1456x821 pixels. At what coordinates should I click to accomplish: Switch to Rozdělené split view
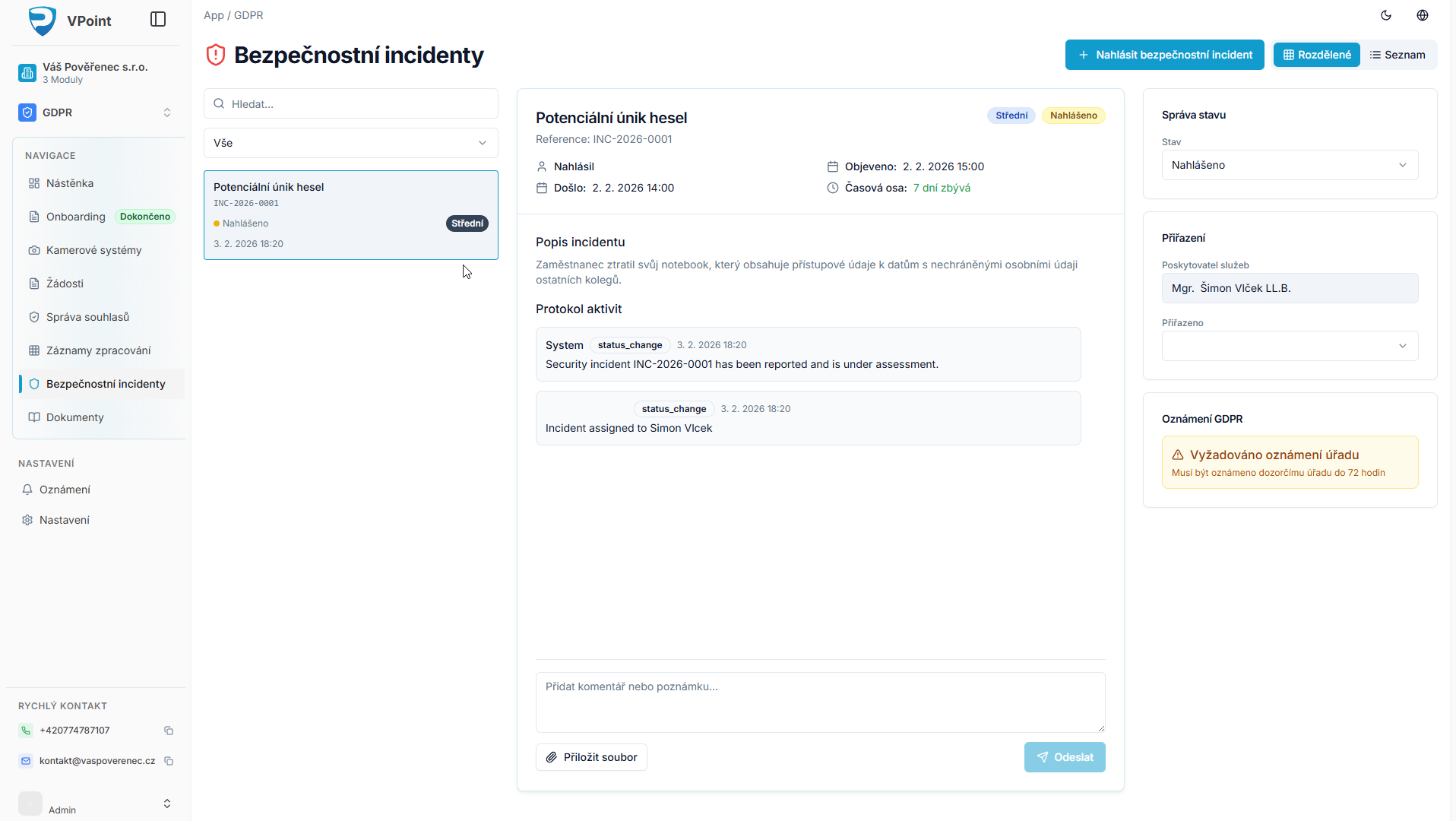pyautogui.click(x=1316, y=55)
